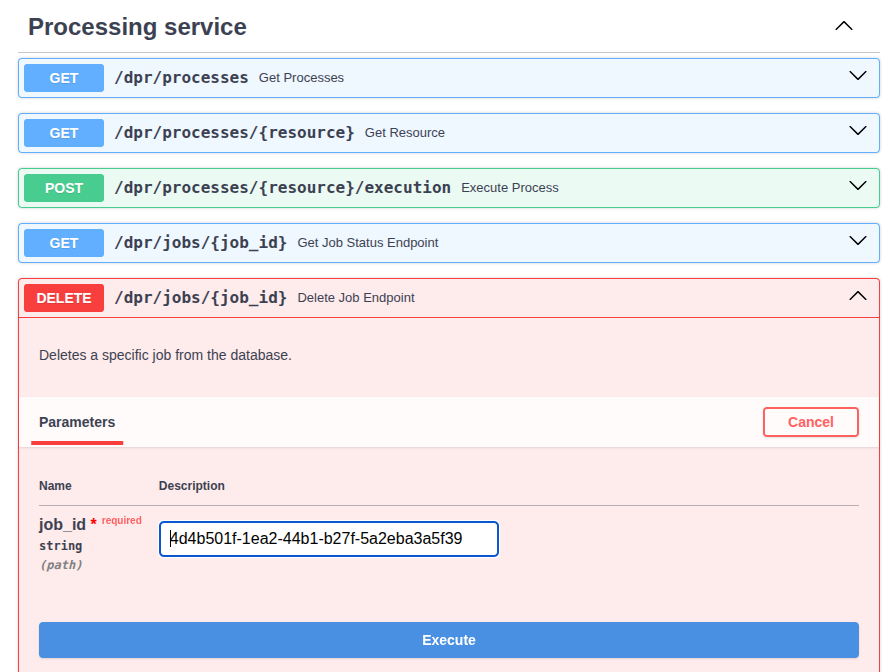This screenshot has width=894, height=672.
Task: Expand the Get Resource endpoint chevron
Action: (857, 130)
